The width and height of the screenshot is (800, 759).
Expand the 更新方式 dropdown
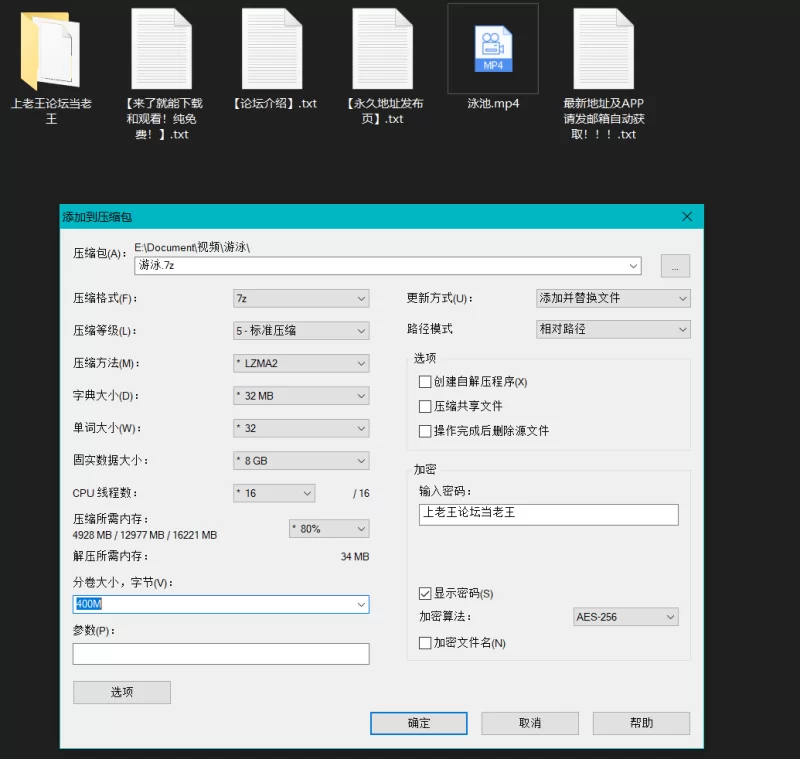coord(613,299)
